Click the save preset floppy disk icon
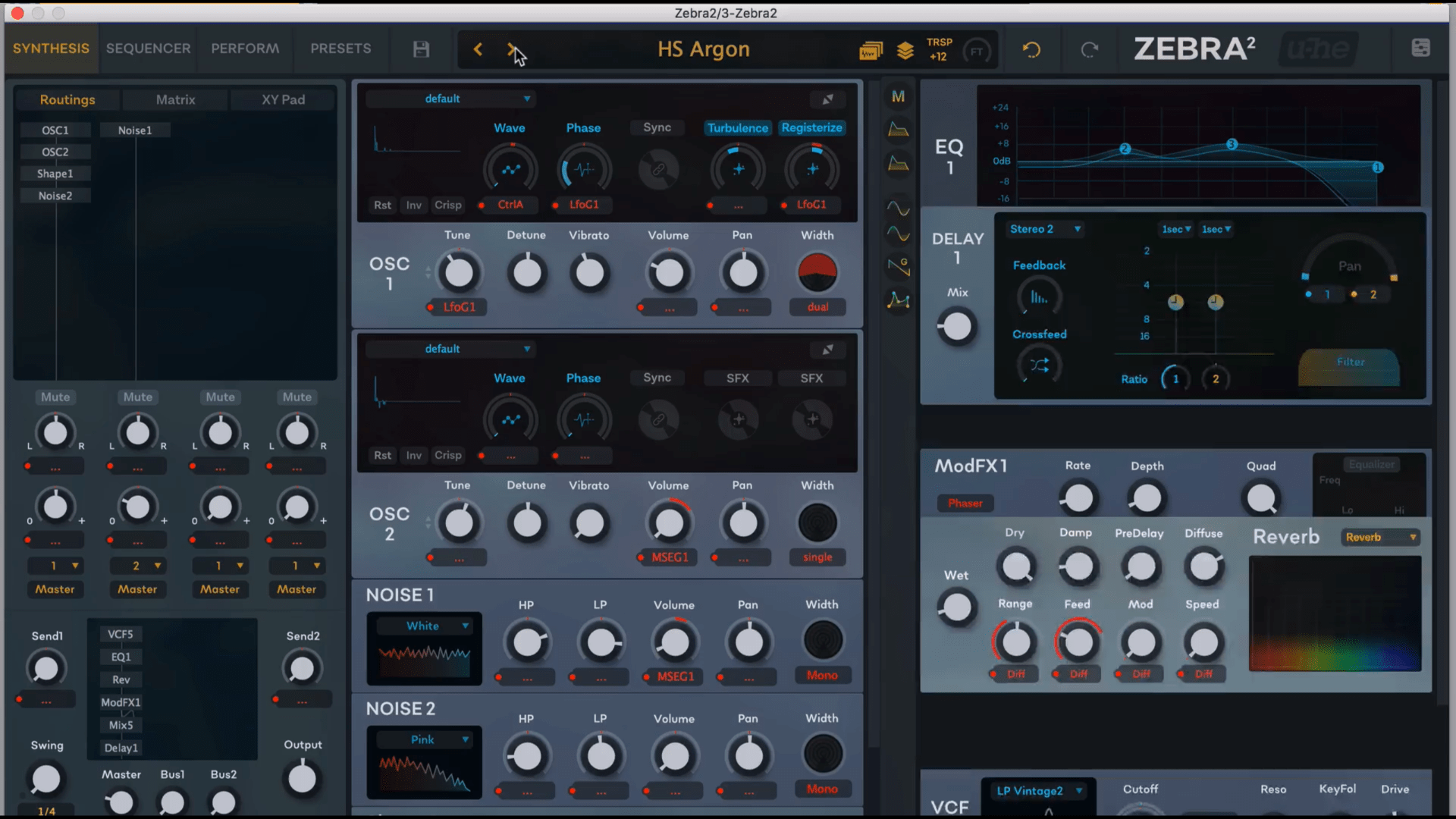The height and width of the screenshot is (819, 1456). pos(421,49)
